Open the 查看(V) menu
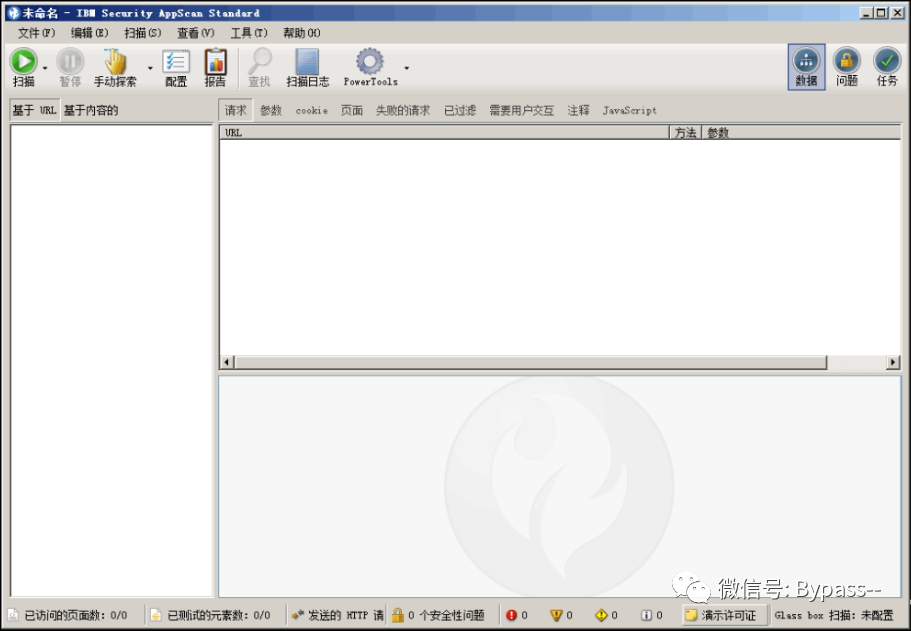The image size is (911, 631). point(196,33)
